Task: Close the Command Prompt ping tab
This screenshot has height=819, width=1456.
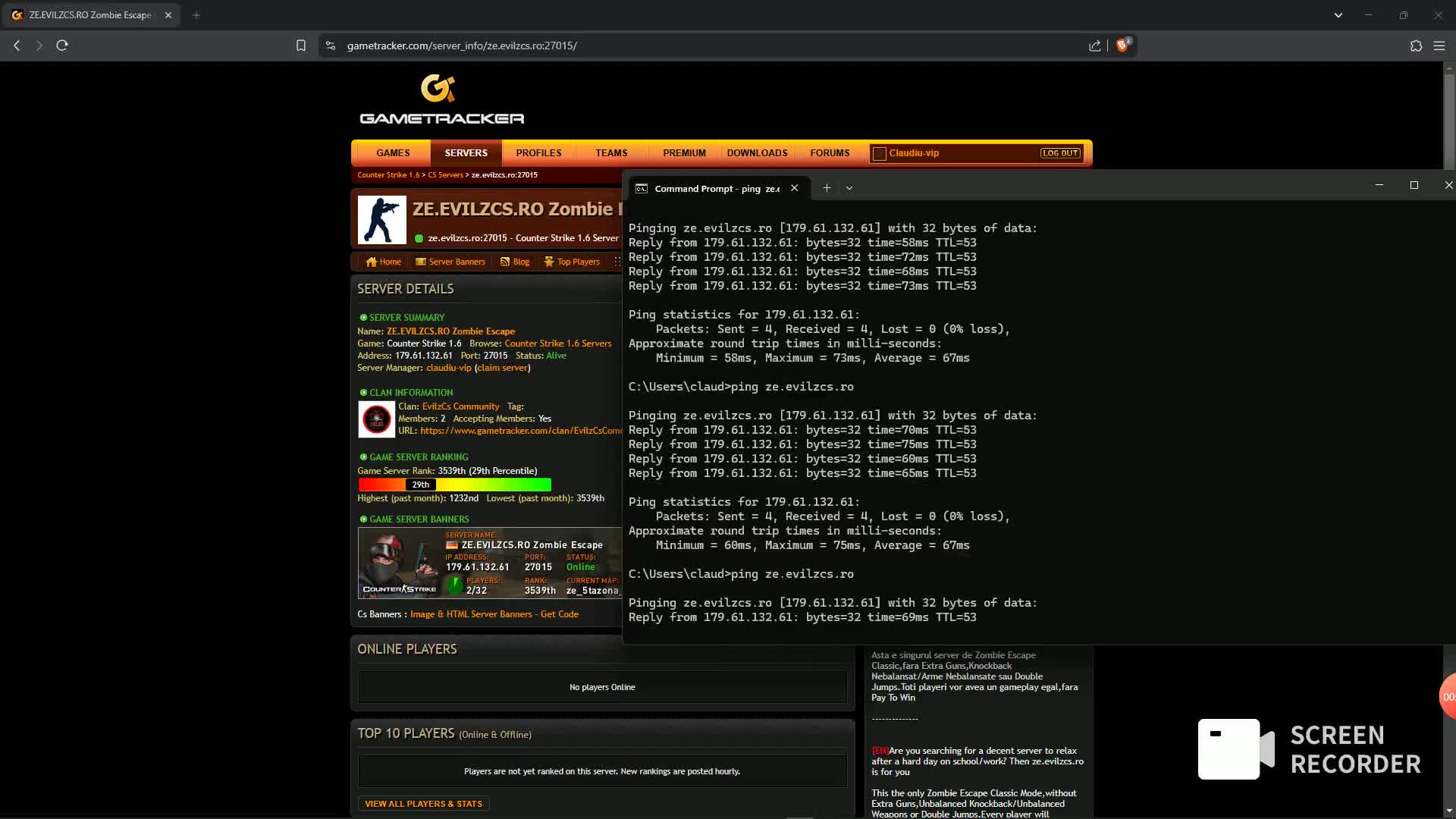Action: (794, 188)
